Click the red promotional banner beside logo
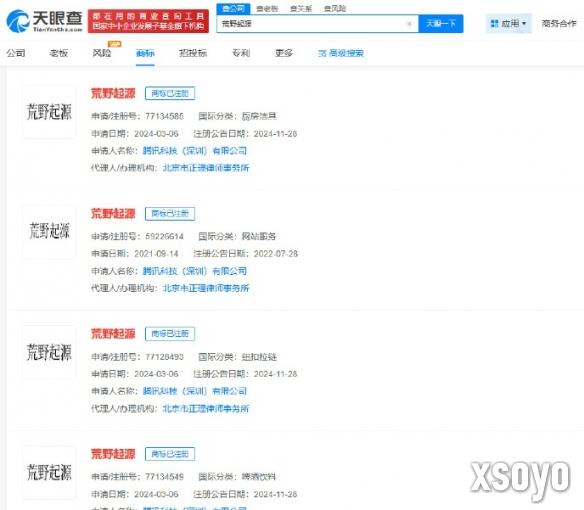Screen dimensions: 584x510 point(148,21)
